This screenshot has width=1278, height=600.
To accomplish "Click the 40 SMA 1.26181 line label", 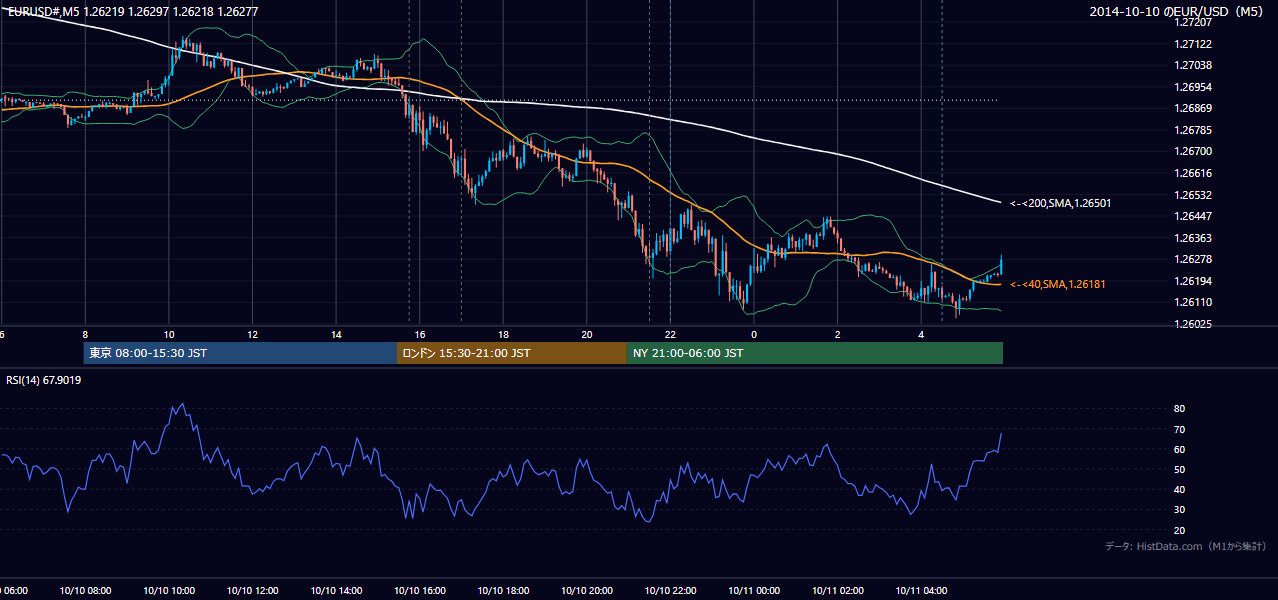I will pos(1057,284).
